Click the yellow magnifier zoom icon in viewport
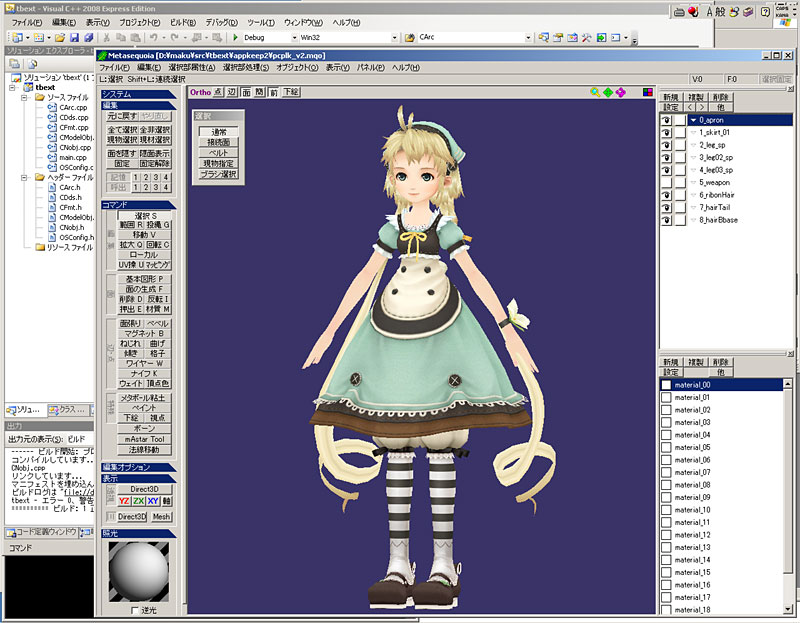The width and height of the screenshot is (800, 623). click(x=595, y=92)
